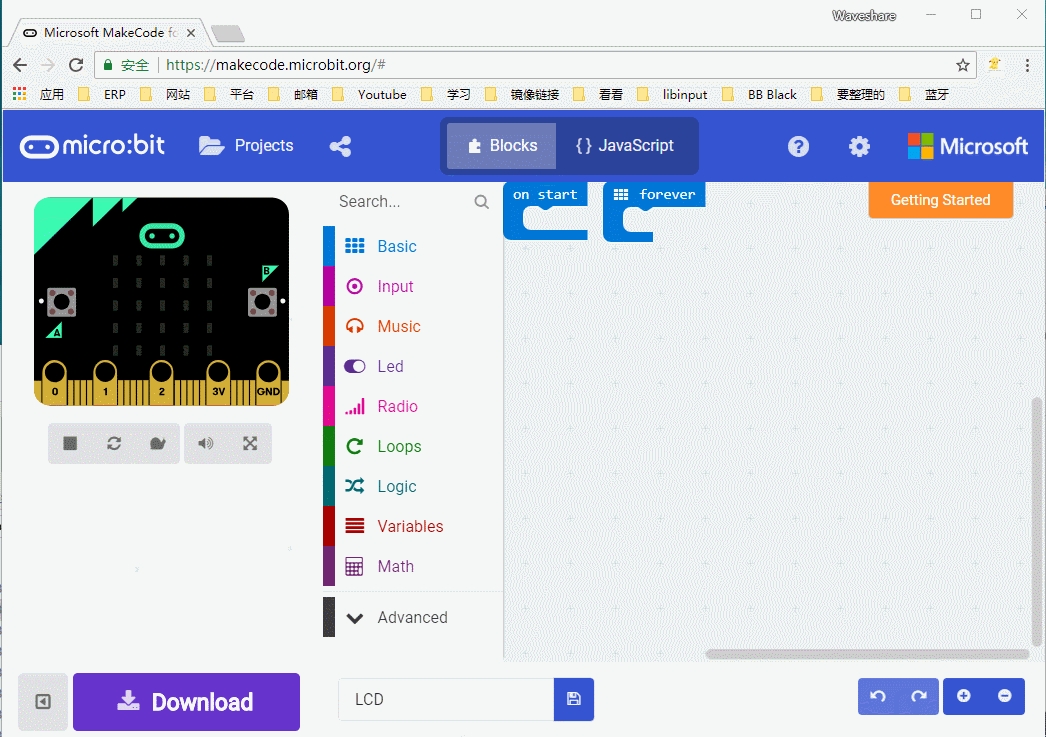Click the Getting Started button

[x=940, y=200]
